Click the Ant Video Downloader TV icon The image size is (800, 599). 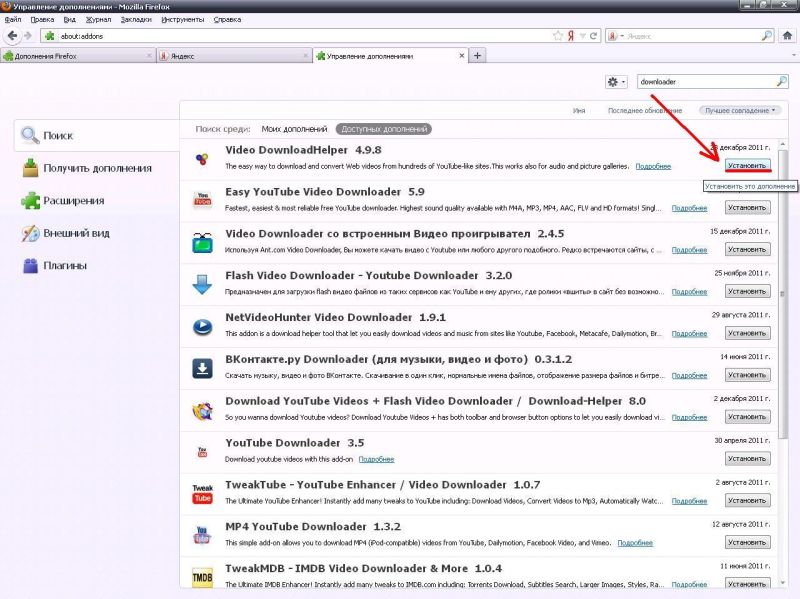pyautogui.click(x=202, y=242)
